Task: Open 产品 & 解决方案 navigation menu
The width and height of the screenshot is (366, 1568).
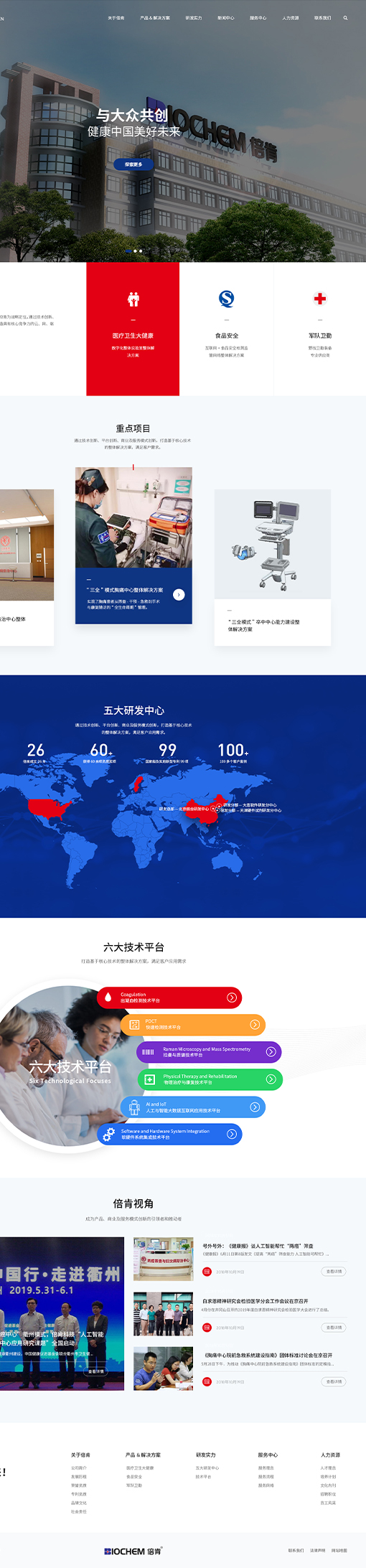Action: tap(155, 18)
